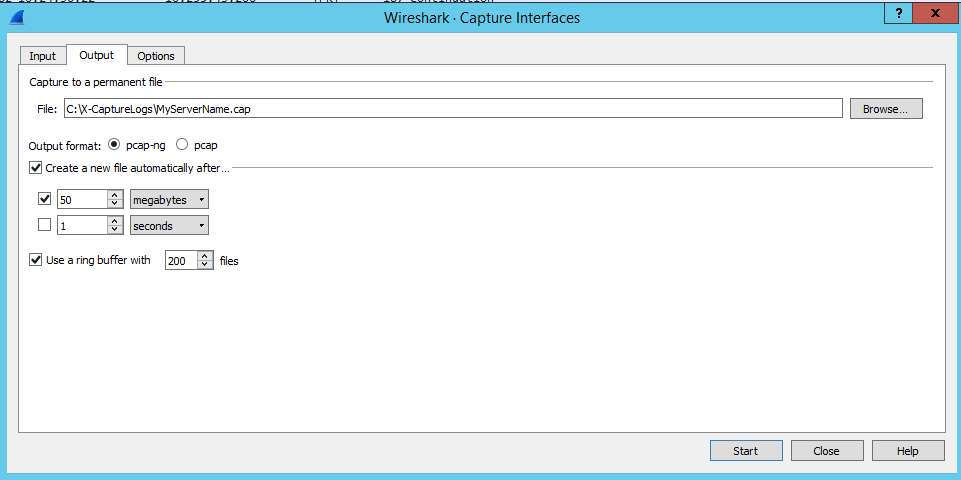This screenshot has height=480, width=961.
Task: Select the Output tab
Action: pos(97,55)
